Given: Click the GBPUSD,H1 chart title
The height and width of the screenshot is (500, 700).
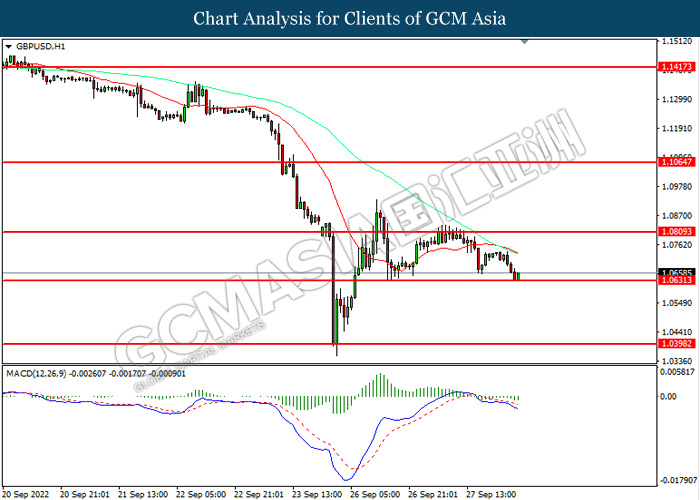Looking at the screenshot, I should (41, 46).
